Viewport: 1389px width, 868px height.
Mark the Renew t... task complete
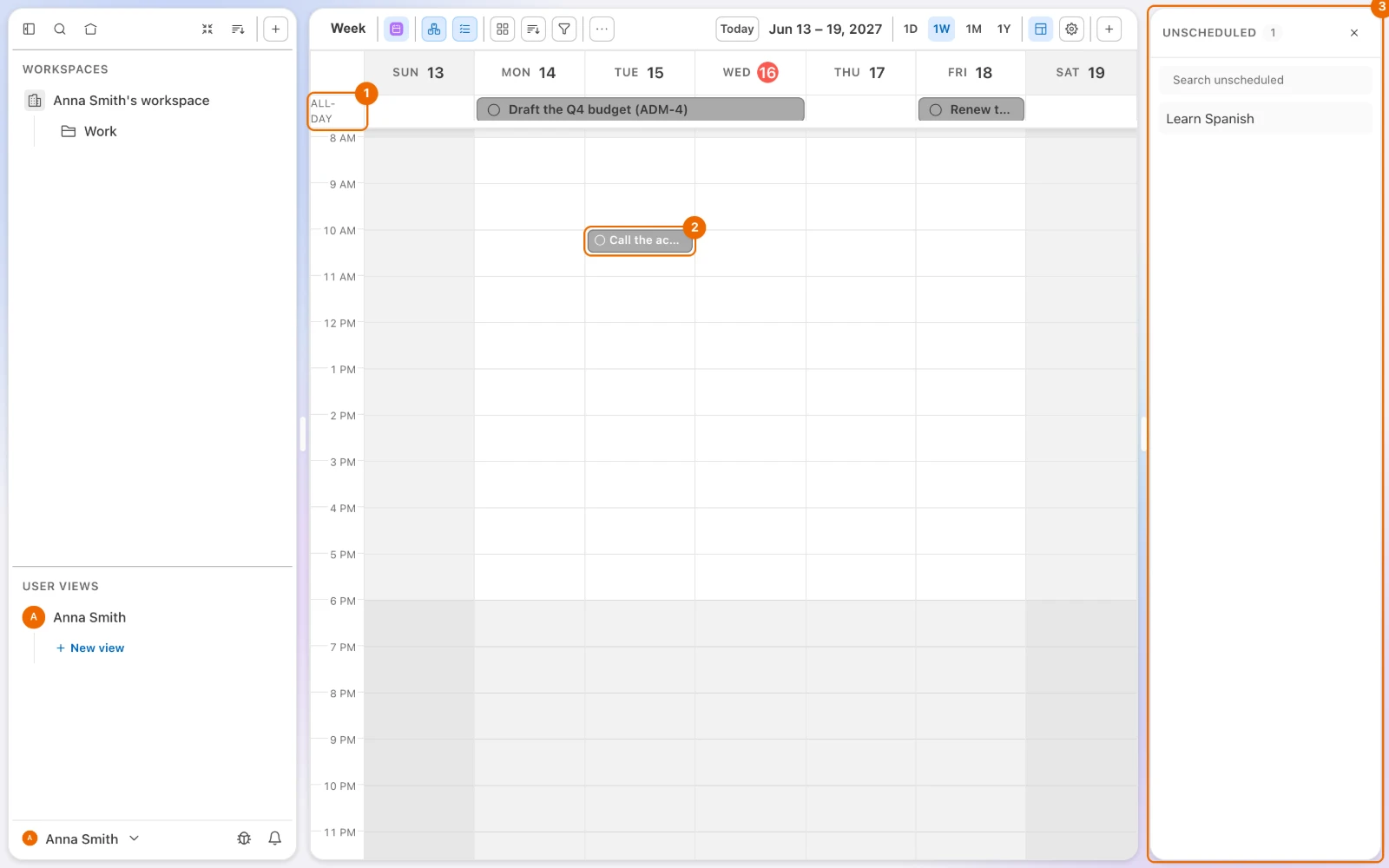coord(935,109)
